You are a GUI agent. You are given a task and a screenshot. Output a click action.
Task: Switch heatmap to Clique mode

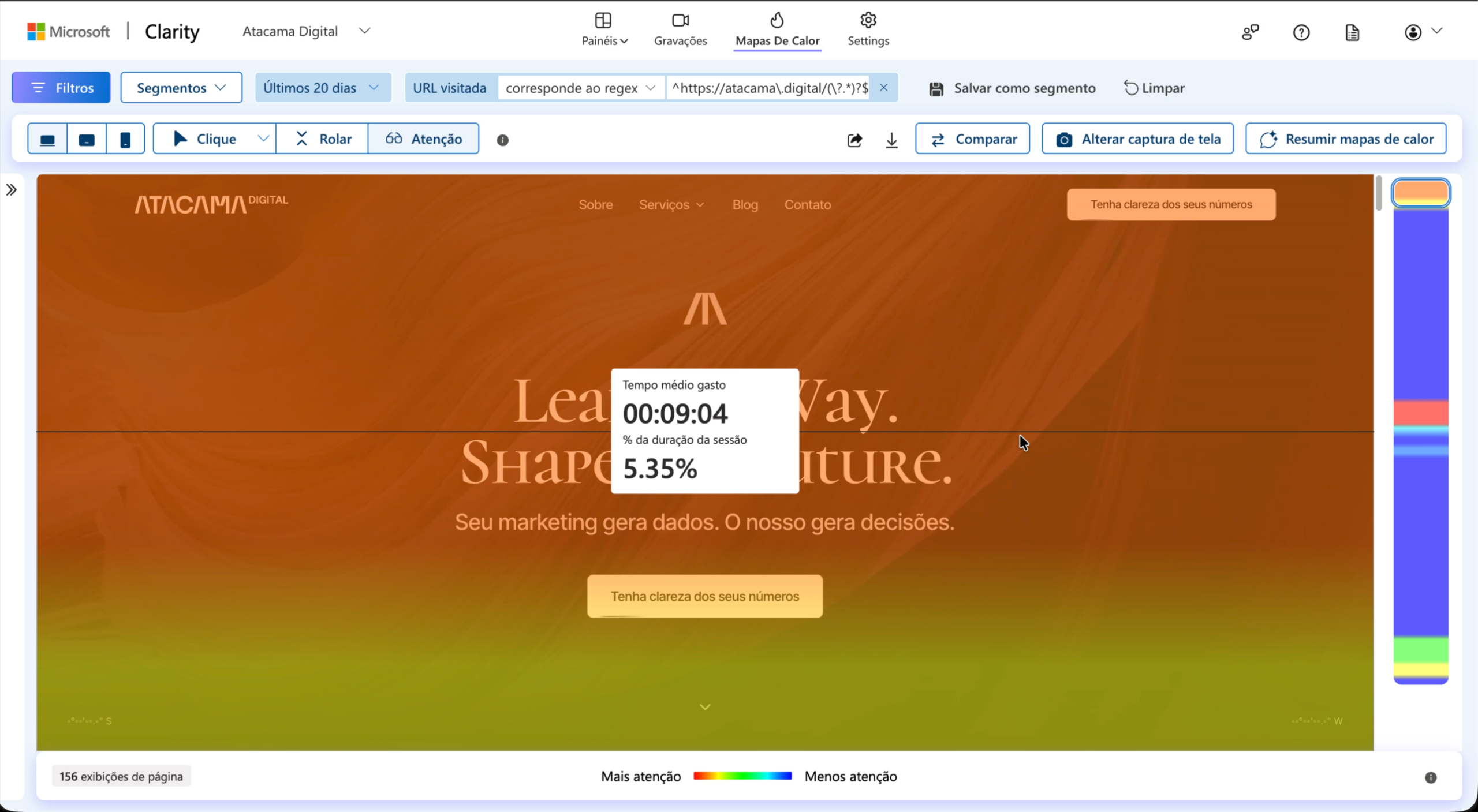click(204, 139)
